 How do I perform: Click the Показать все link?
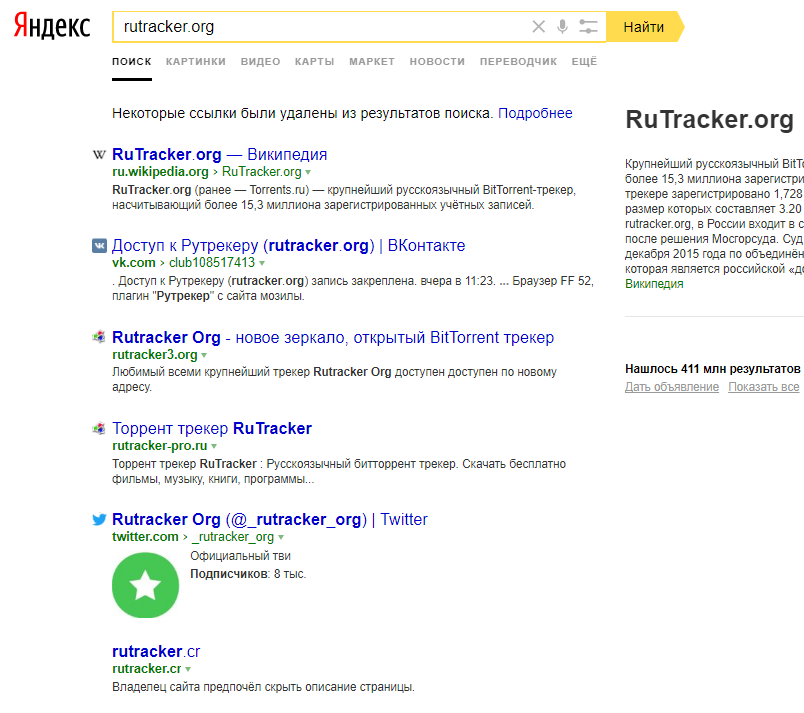(x=763, y=387)
